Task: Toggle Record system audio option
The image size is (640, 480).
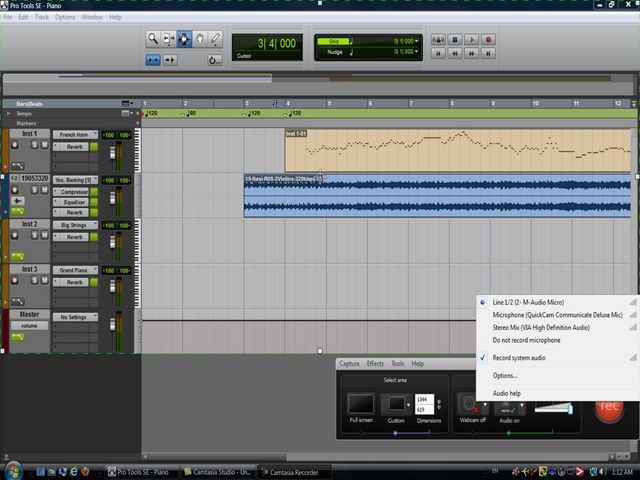Action: [519, 357]
